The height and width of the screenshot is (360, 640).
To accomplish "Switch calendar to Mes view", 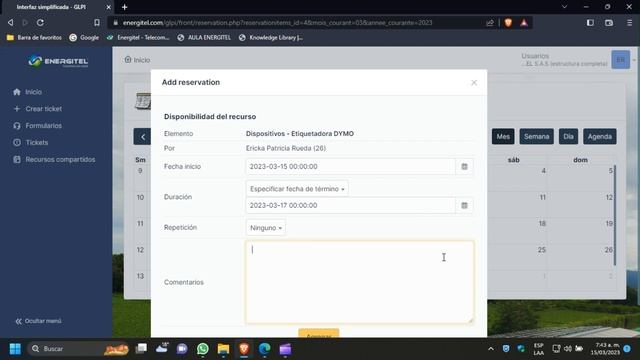I will [503, 136].
